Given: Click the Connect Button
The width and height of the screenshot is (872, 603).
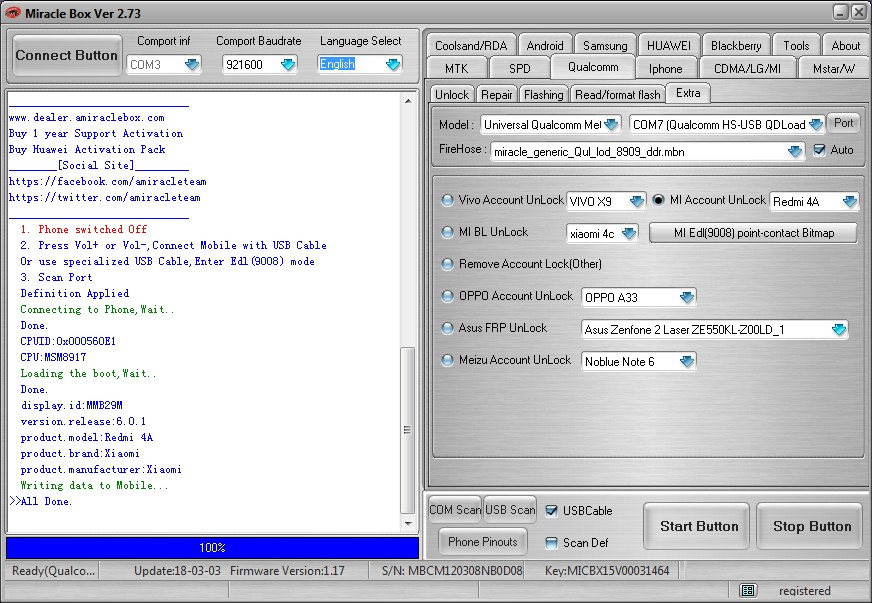Looking at the screenshot, I should [66, 55].
